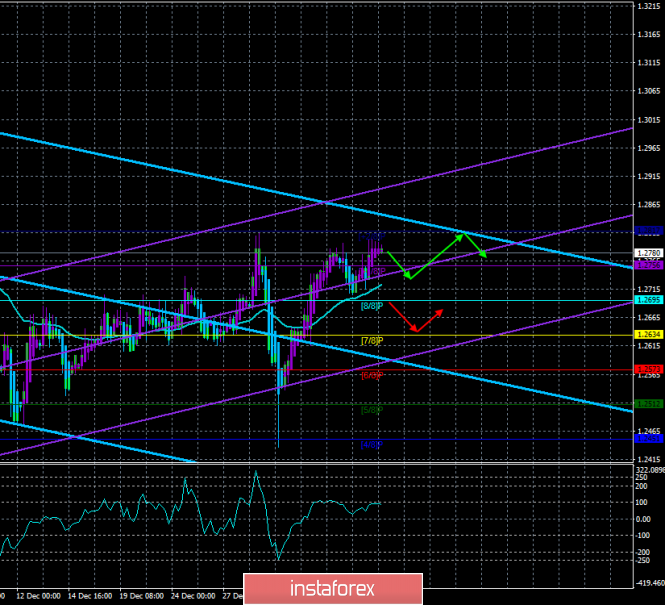
Task: Click the 322.0898 indicator scale value
Action: click(x=651, y=470)
